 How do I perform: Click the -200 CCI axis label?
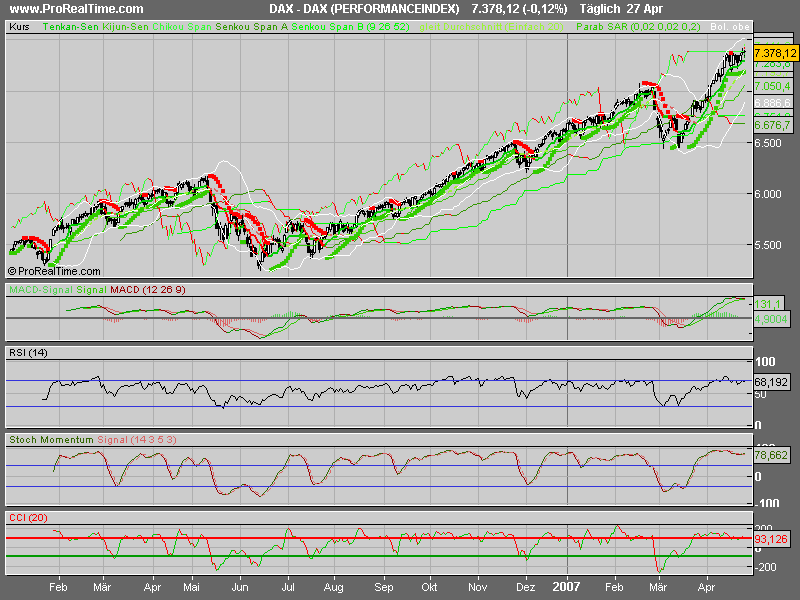coord(766,567)
